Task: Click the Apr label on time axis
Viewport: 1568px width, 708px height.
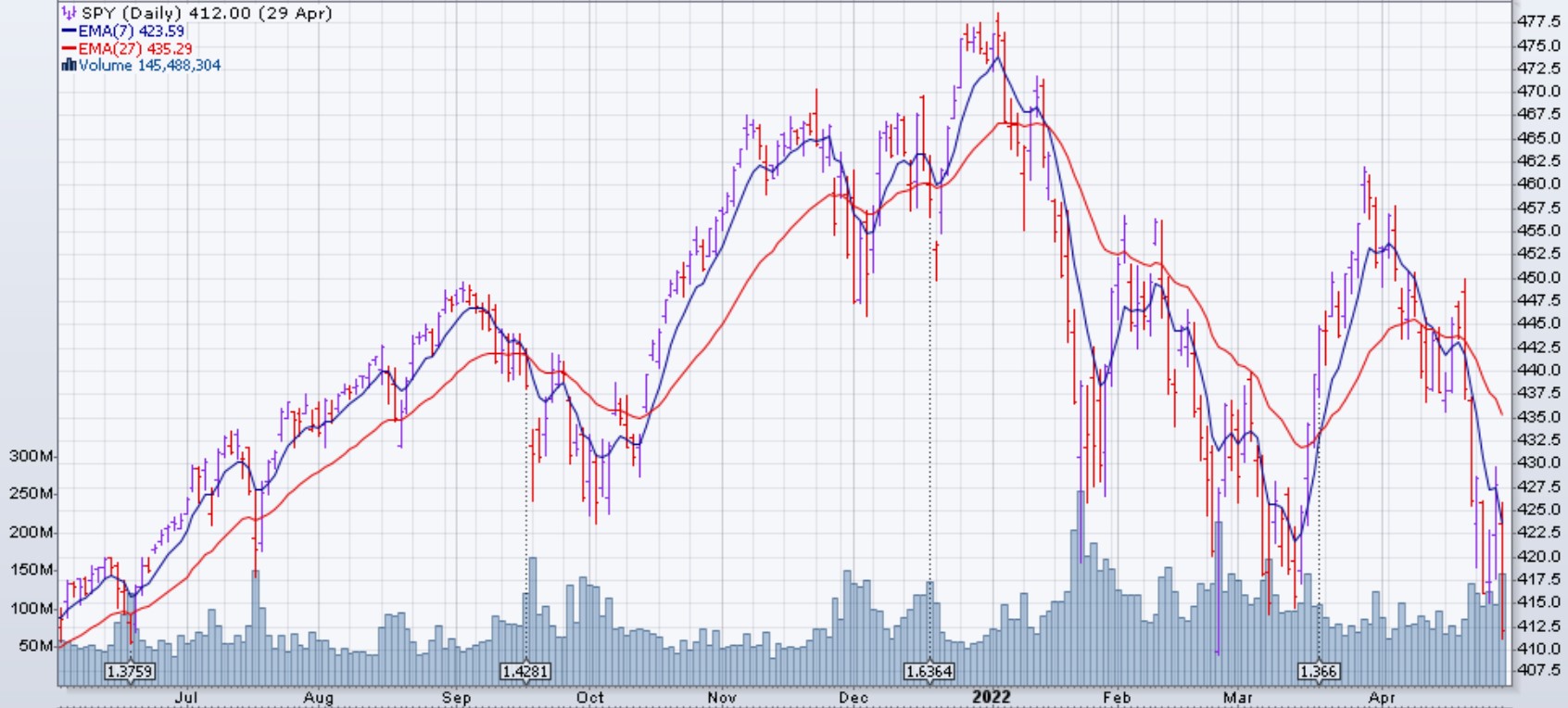Action: (x=1381, y=697)
